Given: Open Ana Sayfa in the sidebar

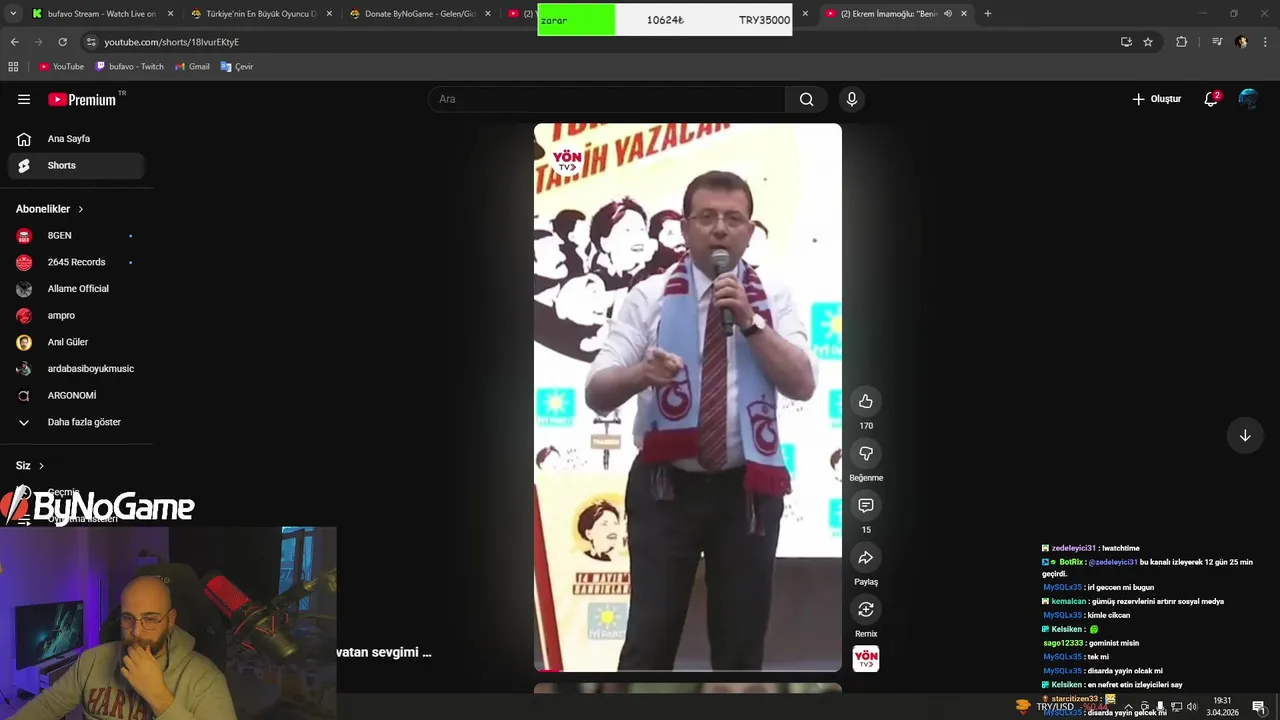Looking at the screenshot, I should (x=76, y=139).
